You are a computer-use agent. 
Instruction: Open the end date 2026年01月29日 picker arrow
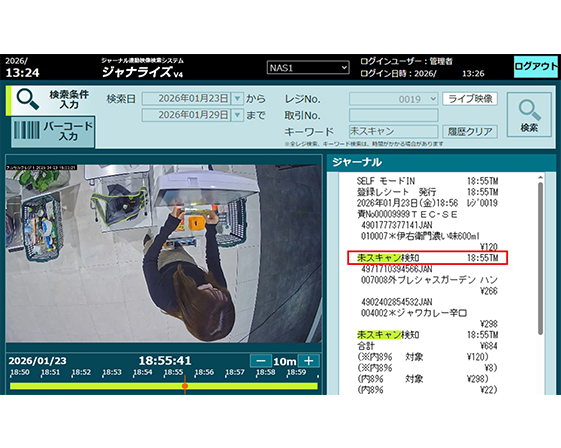[x=238, y=115]
